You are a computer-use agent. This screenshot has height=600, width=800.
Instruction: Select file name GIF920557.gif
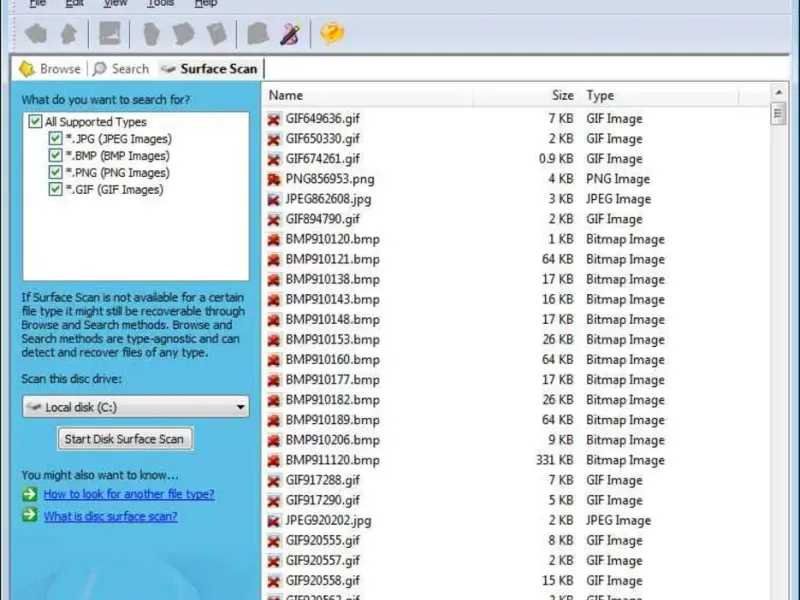pos(322,561)
